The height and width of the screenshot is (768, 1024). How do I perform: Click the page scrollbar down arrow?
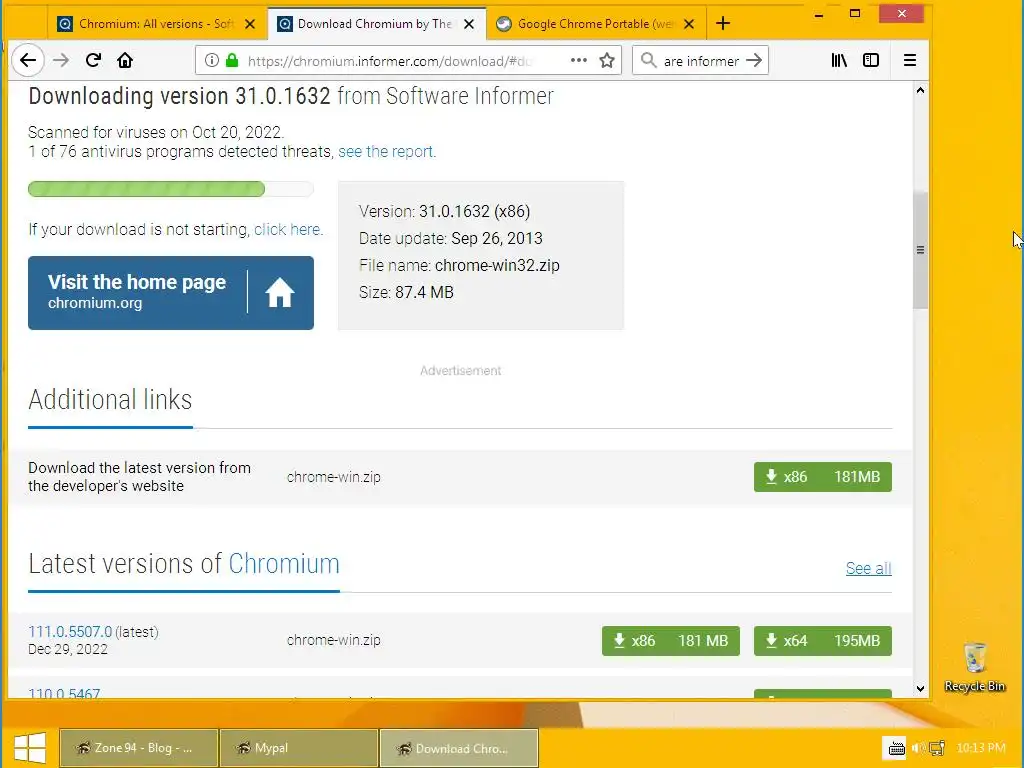pos(920,688)
